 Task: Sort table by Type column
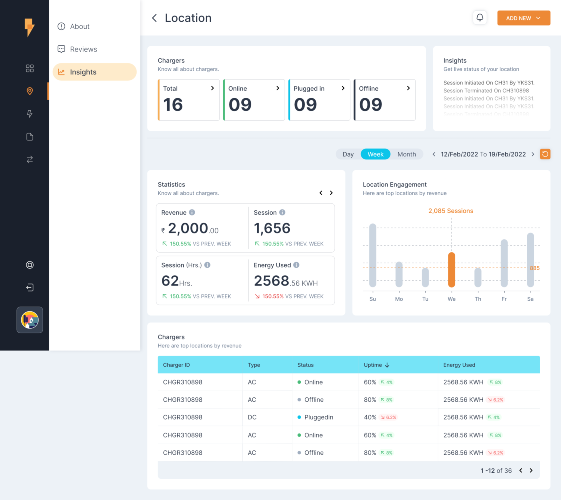coord(254,365)
